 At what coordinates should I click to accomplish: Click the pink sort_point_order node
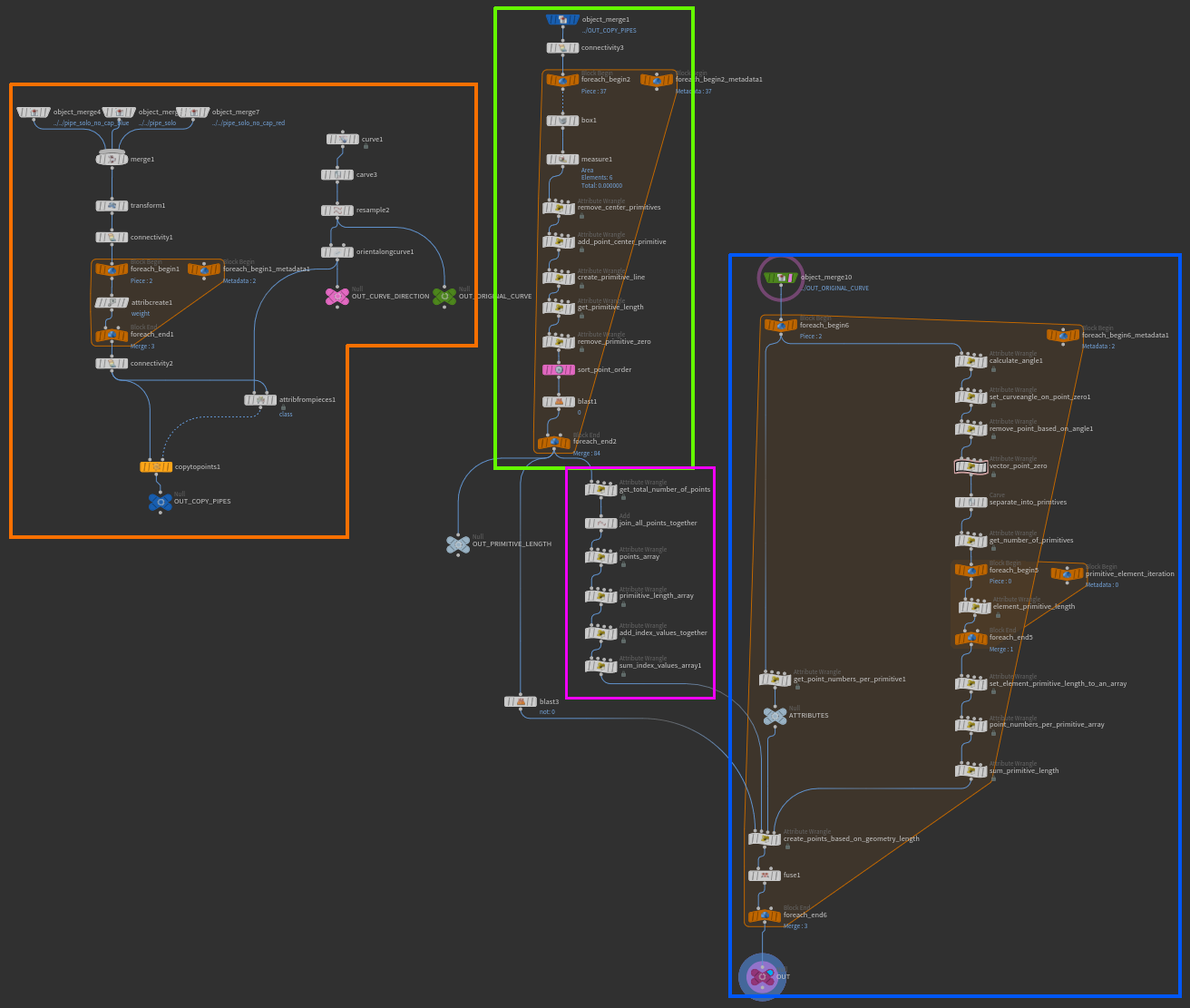click(559, 369)
